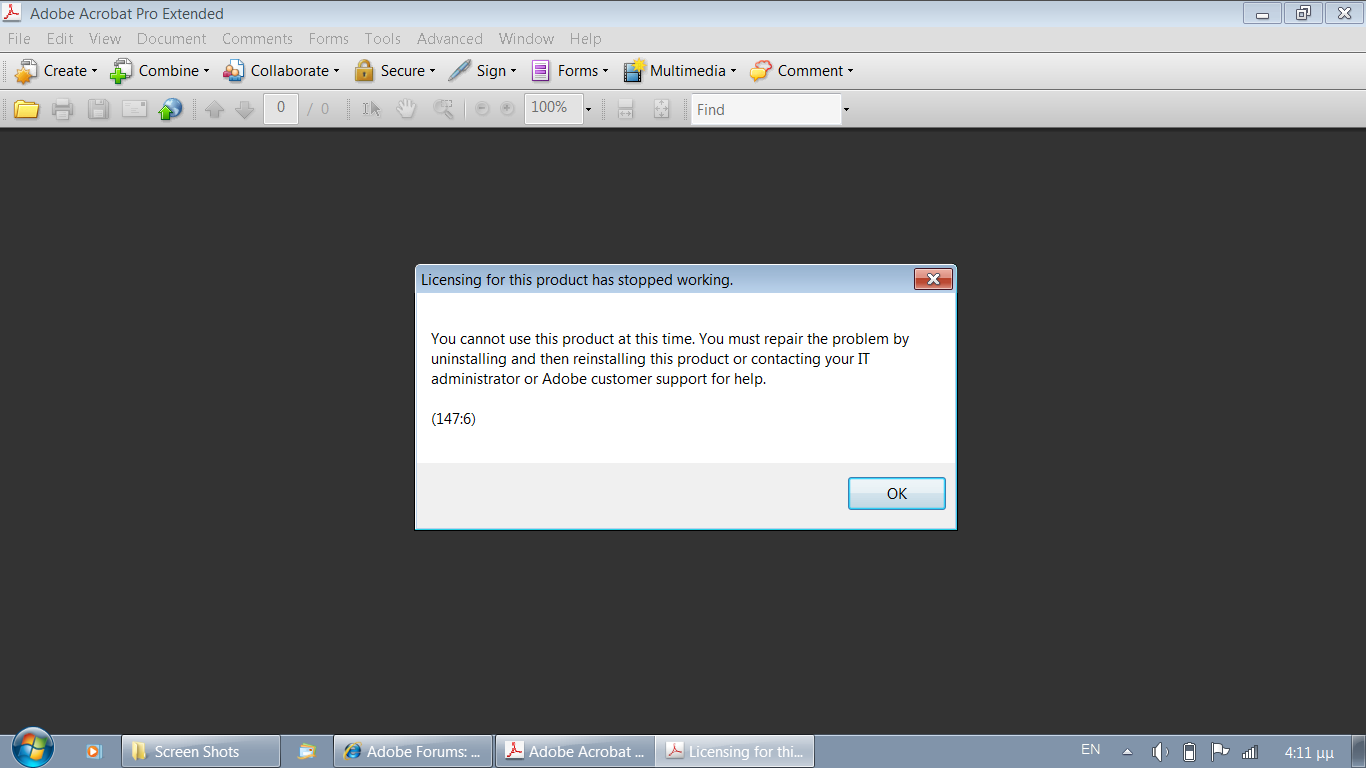1366x768 pixels.
Task: Select the 'Licensing for thi...' taskbar button
Action: (736, 751)
